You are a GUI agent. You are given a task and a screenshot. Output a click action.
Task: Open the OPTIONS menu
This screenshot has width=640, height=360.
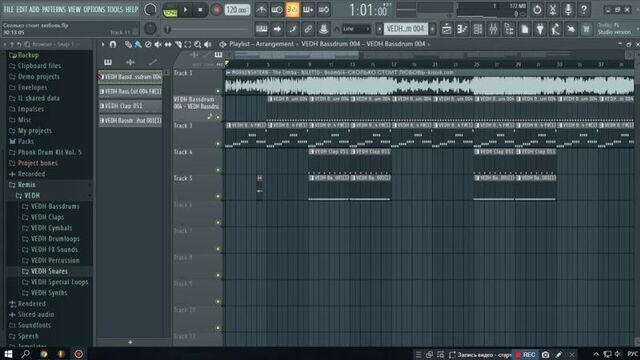(94, 9)
